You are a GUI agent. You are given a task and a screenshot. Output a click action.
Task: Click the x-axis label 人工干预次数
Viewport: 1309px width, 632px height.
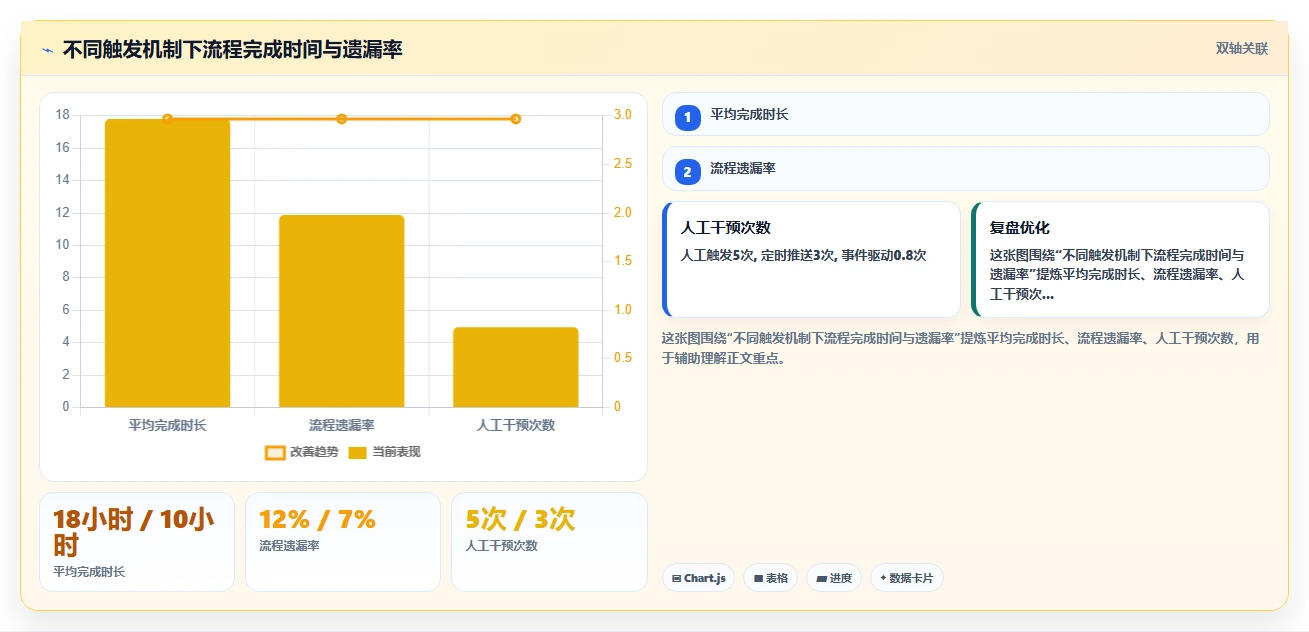[516, 425]
